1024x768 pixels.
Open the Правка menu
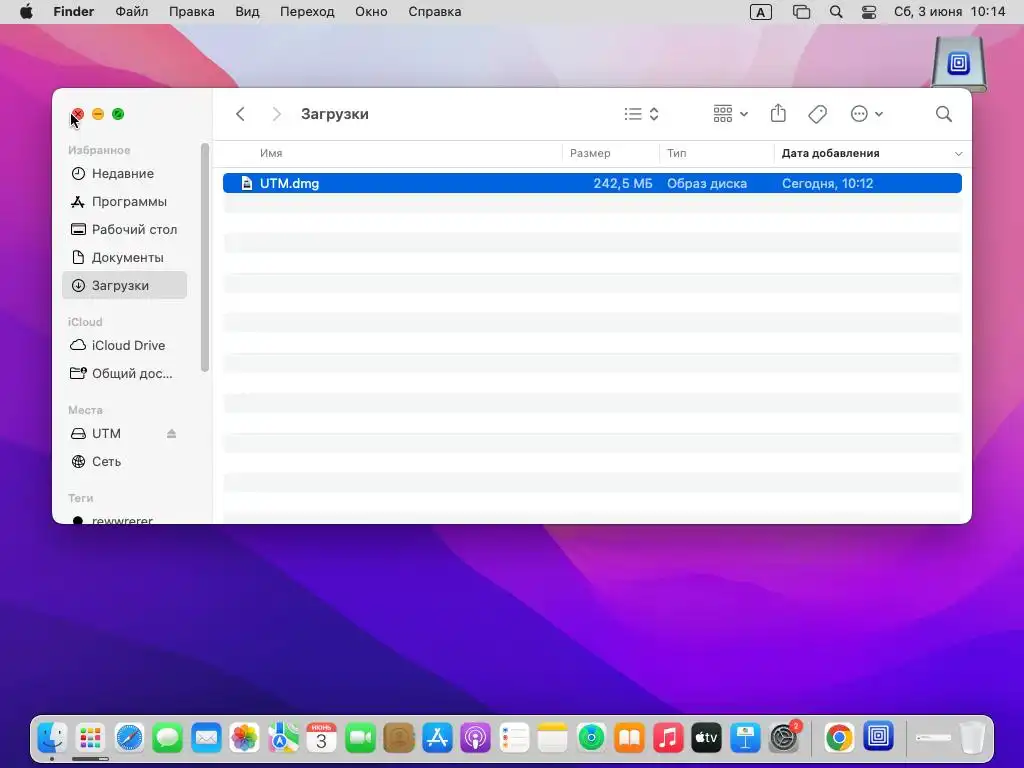coord(192,12)
